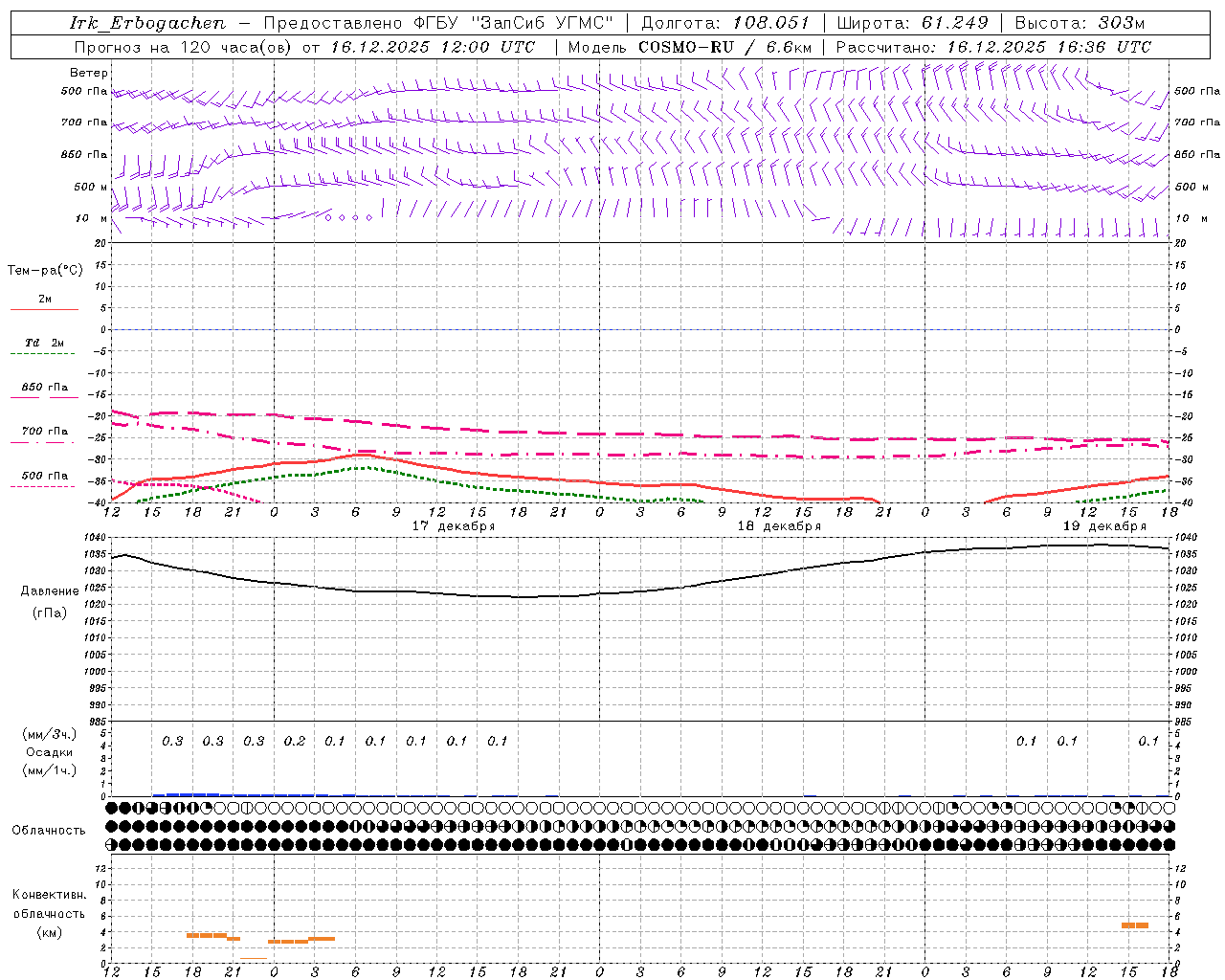Click the Прогноз на 120 часа(ов) text
This screenshot has height=980, width=1225.
(x=185, y=47)
